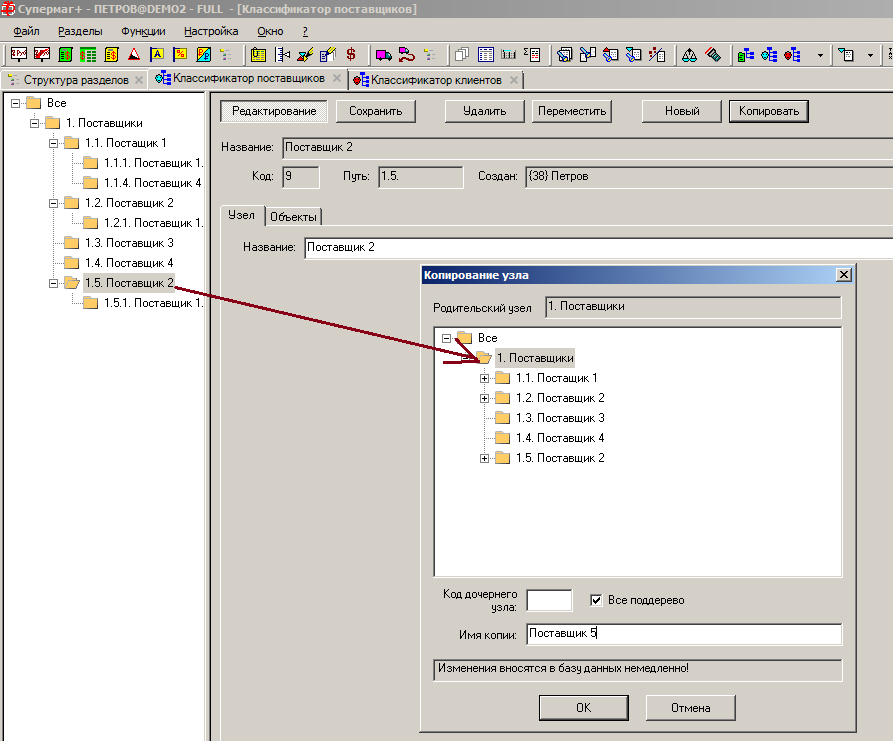893x741 pixels.
Task: Click the red triangle toolbar icon
Action: [x=134, y=55]
